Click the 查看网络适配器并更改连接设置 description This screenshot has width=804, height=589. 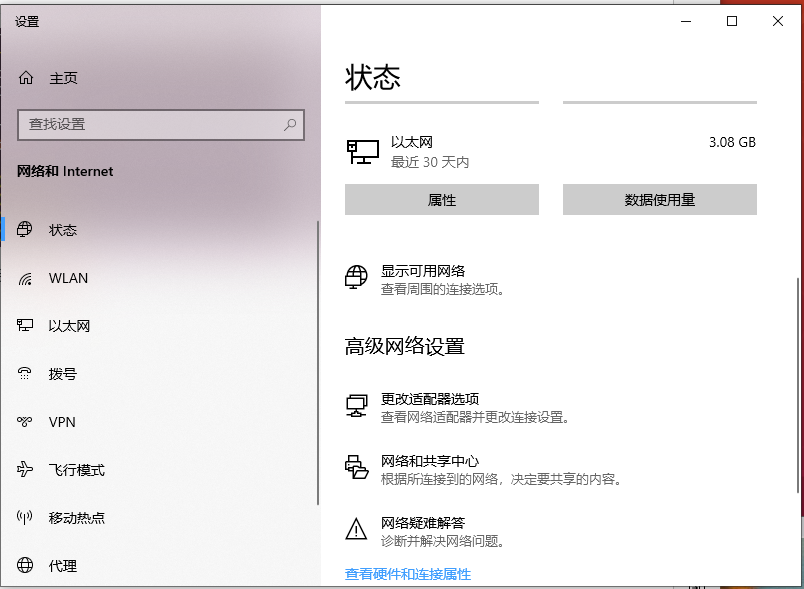pos(475,417)
